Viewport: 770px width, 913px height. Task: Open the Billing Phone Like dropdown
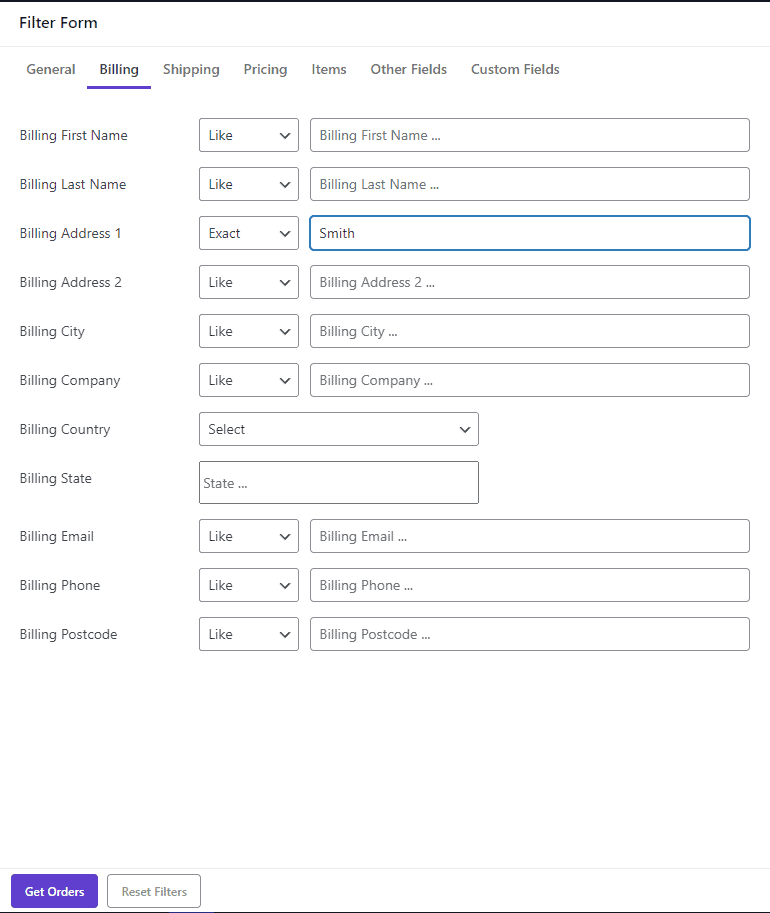point(248,585)
